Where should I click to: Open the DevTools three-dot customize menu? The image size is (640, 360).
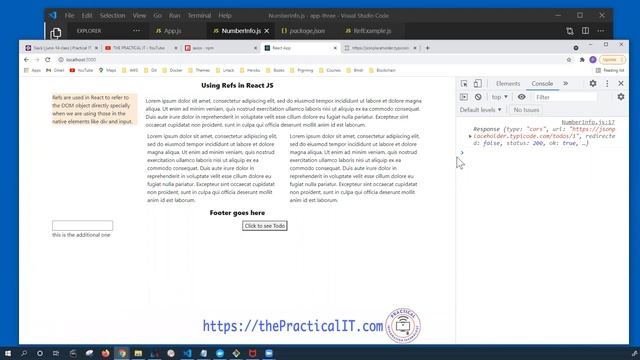[x=607, y=83]
